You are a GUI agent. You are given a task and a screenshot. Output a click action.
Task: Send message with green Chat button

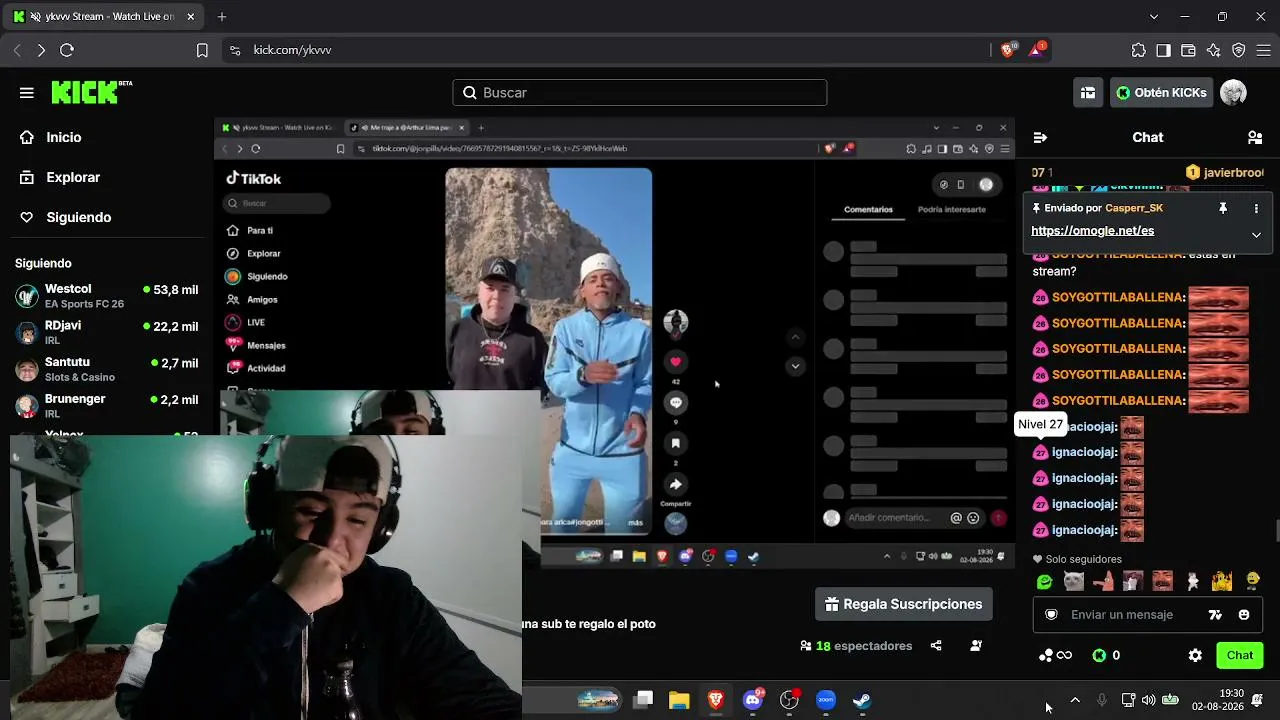click(1240, 656)
